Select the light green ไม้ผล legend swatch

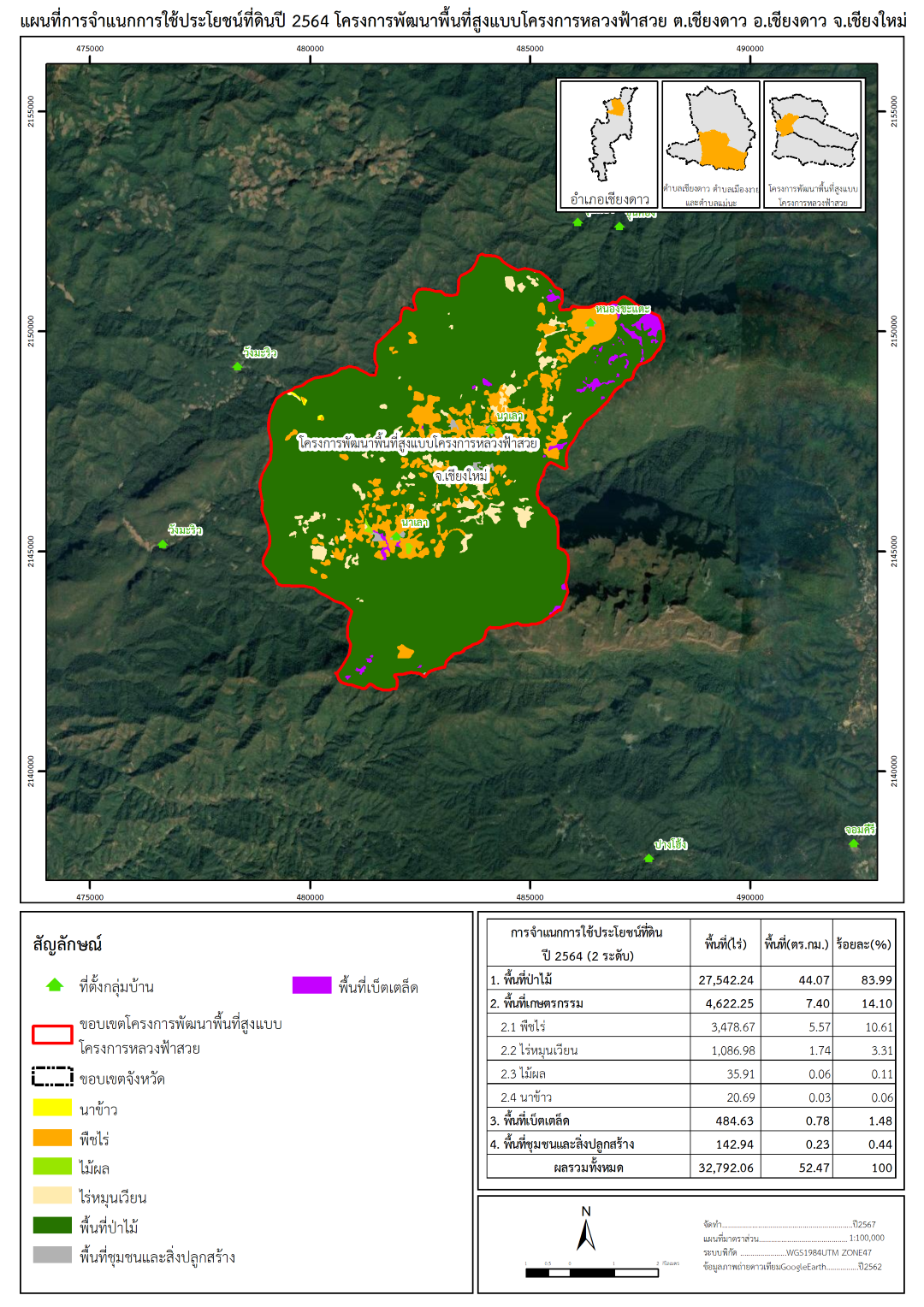point(52,1167)
